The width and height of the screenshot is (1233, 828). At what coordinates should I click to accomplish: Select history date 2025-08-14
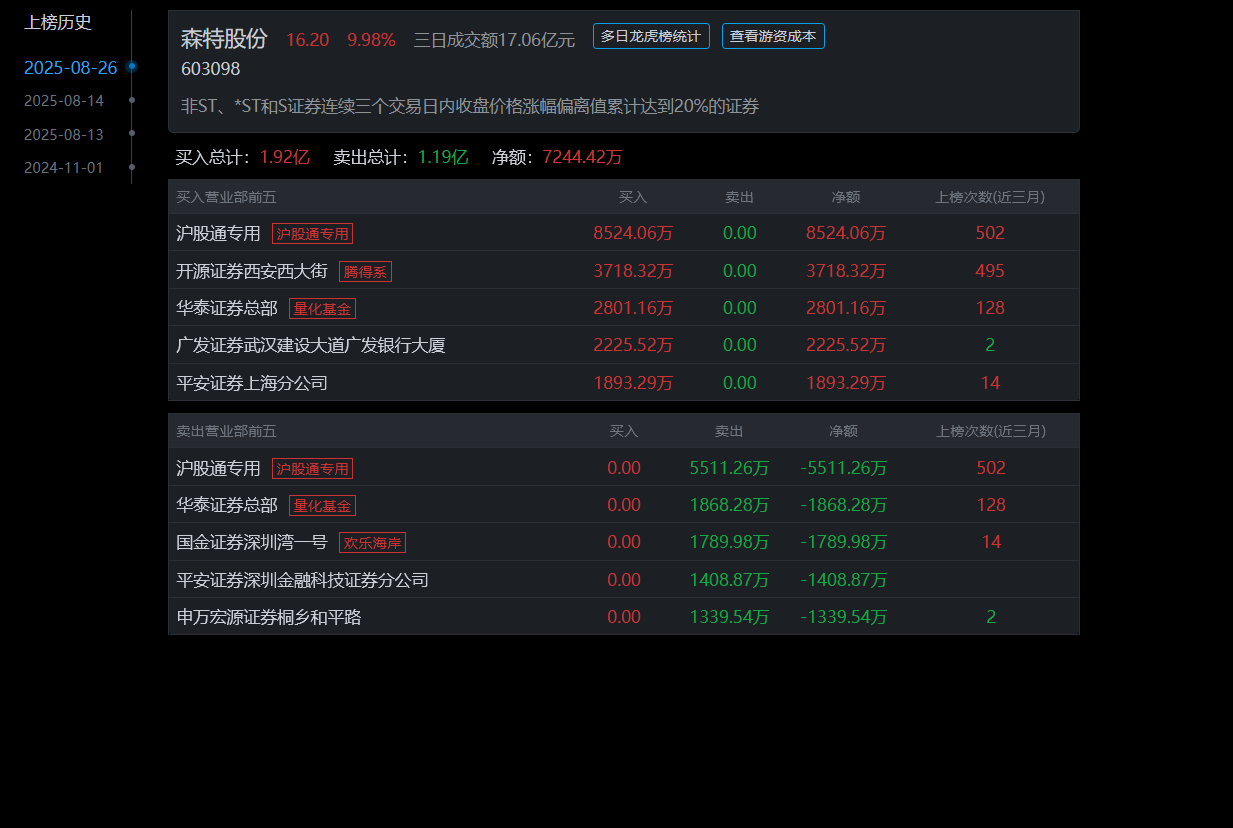point(64,101)
